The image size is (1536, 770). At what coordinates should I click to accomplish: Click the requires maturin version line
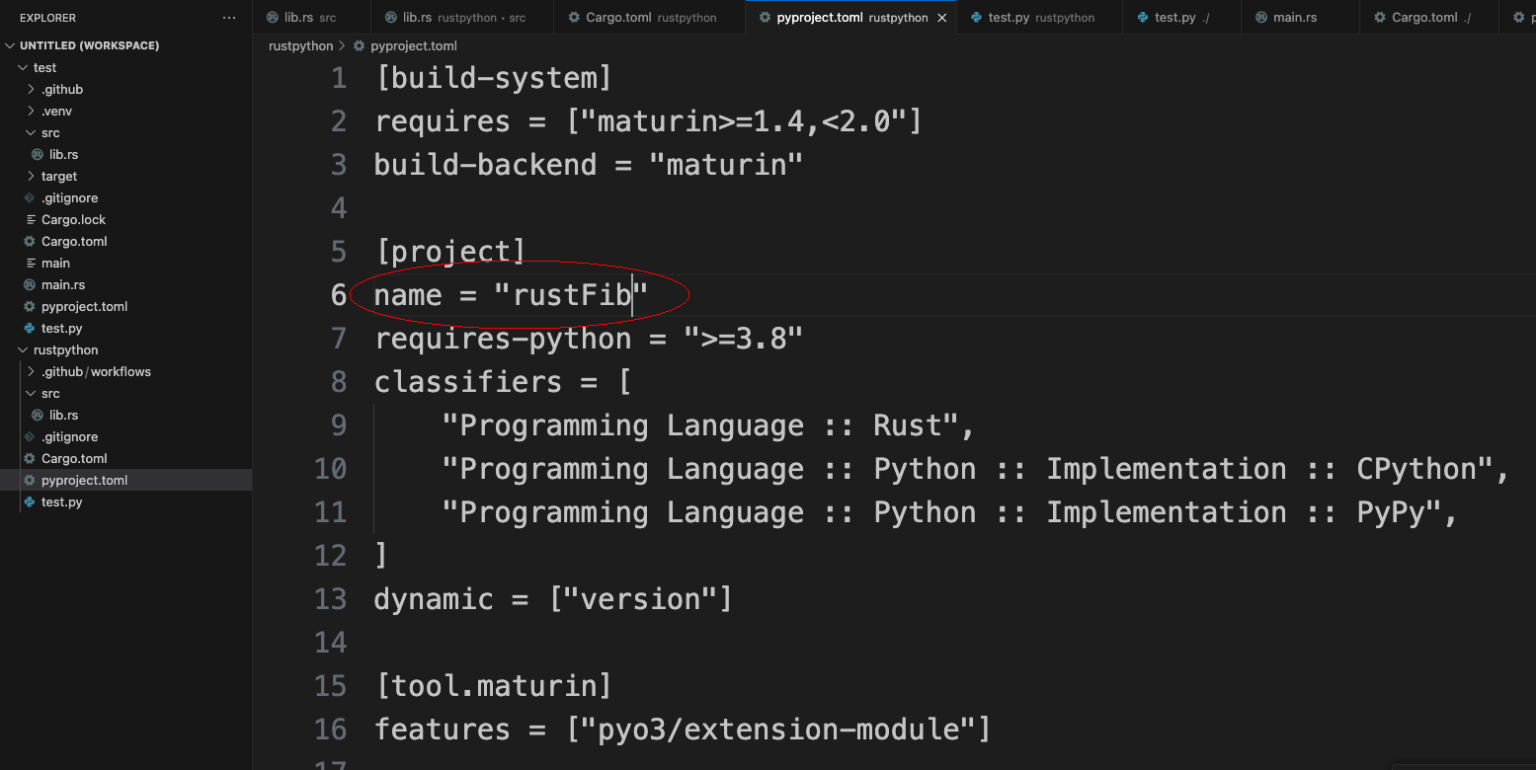648,122
